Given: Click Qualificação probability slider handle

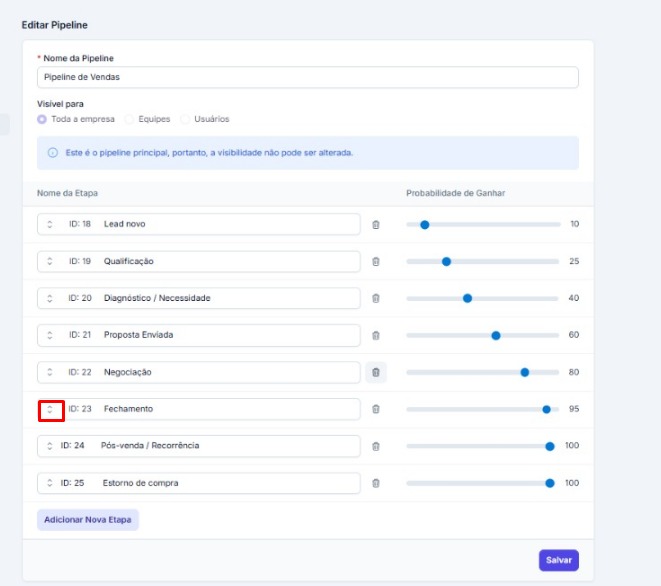Looking at the screenshot, I should pyautogui.click(x=446, y=261).
